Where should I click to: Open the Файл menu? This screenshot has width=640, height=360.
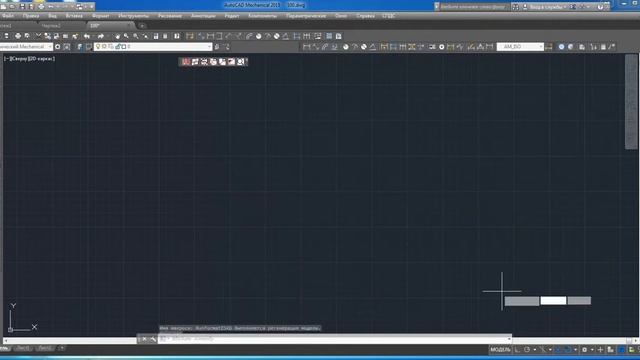pyautogui.click(x=8, y=16)
